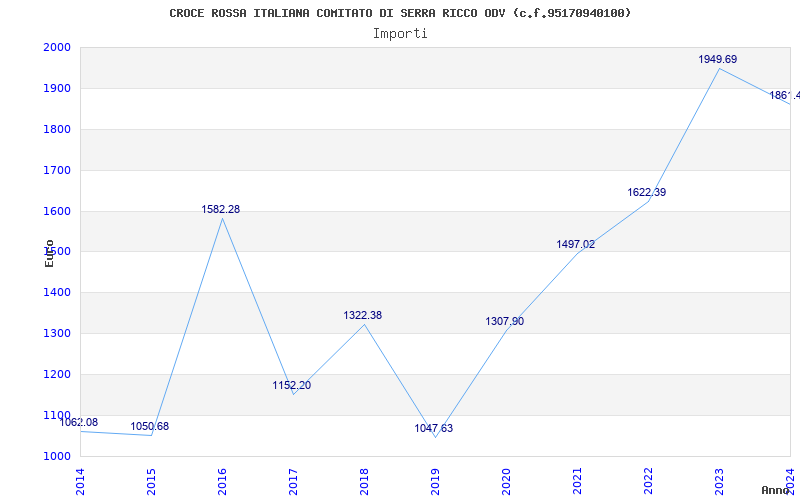Click the y-axis tick 1900
Screen dimensions: 800x500
point(57,88)
